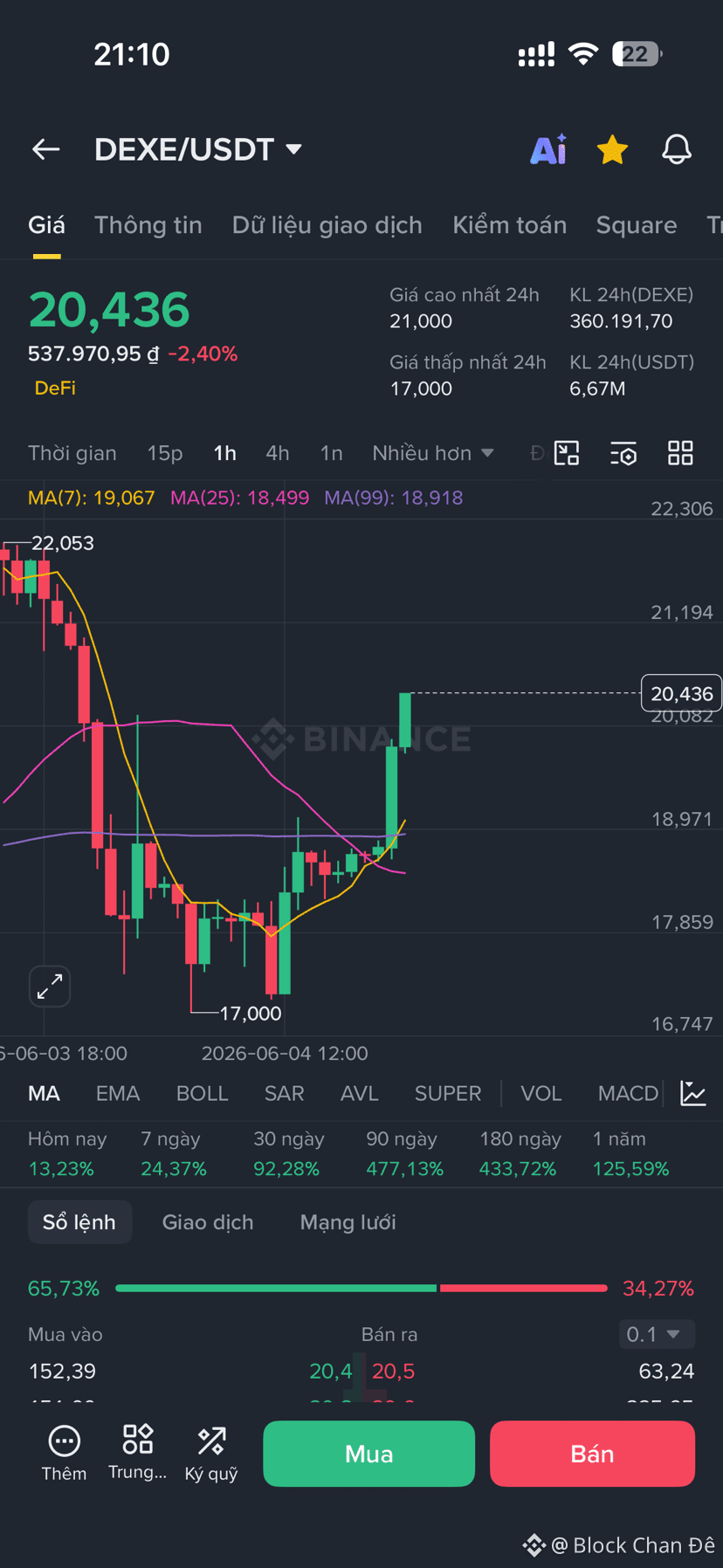Select the 15p chart interval
Image resolution: width=723 pixels, height=1568 pixels.
pyautogui.click(x=165, y=453)
